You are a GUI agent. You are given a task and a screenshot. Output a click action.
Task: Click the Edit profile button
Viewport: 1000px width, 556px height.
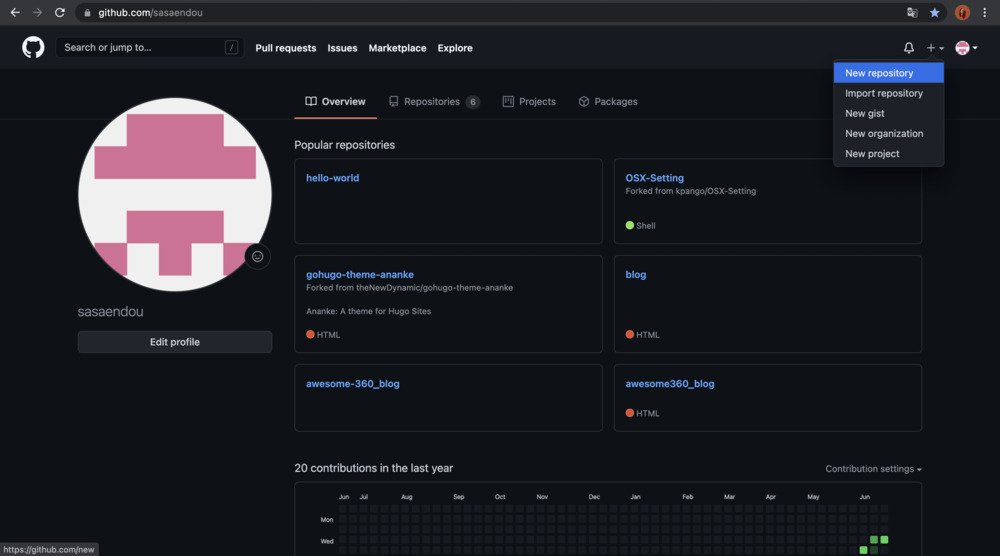click(x=175, y=342)
